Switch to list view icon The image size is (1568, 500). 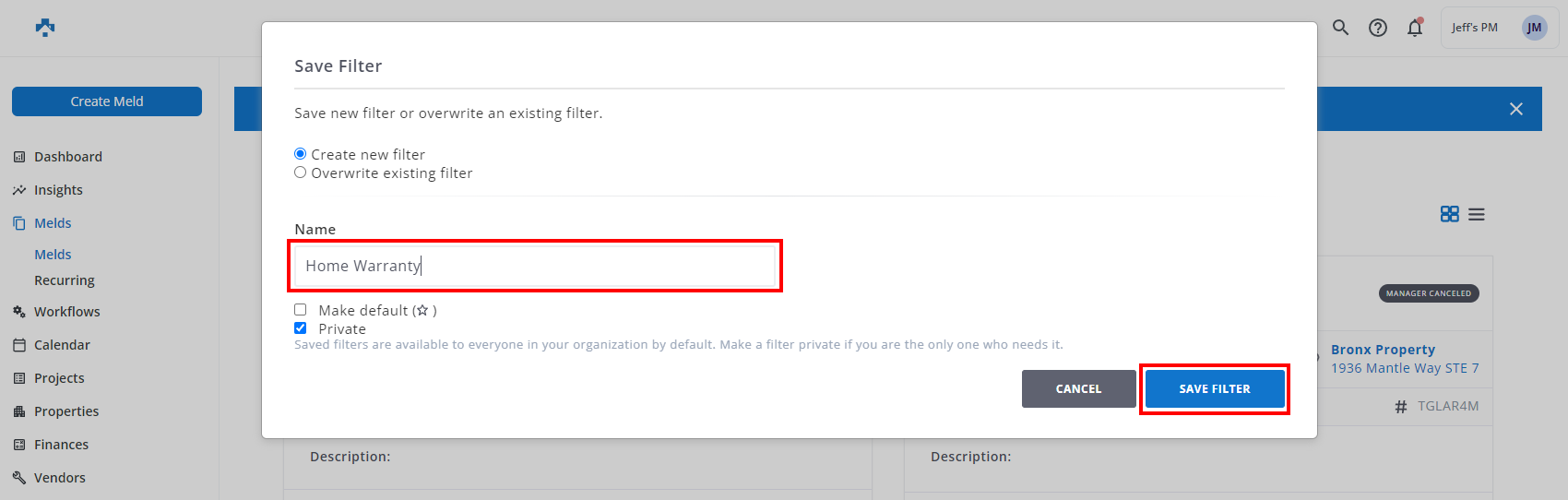click(x=1477, y=214)
